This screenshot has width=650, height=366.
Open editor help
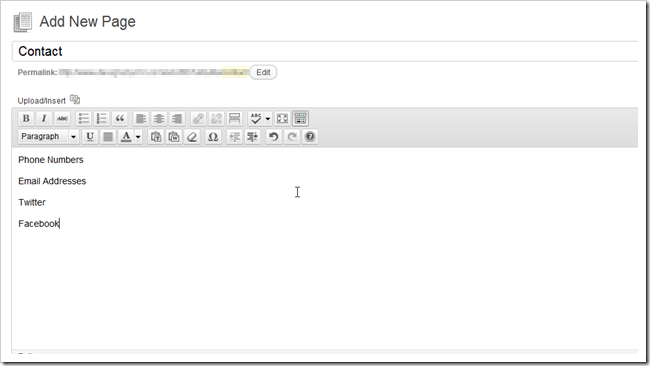coord(310,136)
